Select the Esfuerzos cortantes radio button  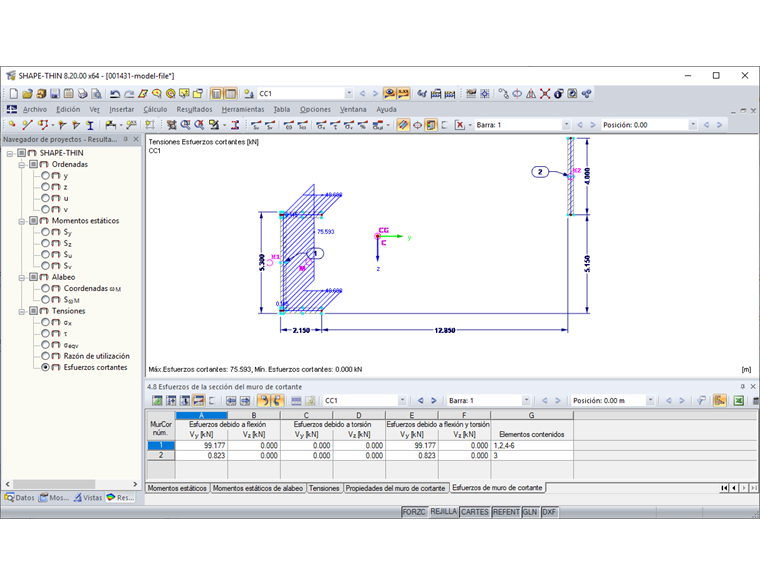[45, 367]
